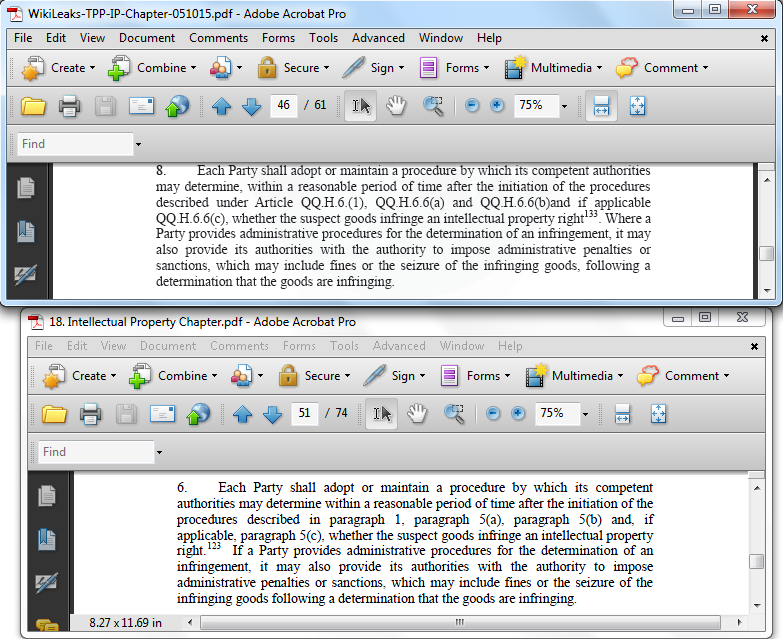This screenshot has width=783, height=639.
Task: Click Print icon in Chapter 18 window
Action: pos(90,414)
